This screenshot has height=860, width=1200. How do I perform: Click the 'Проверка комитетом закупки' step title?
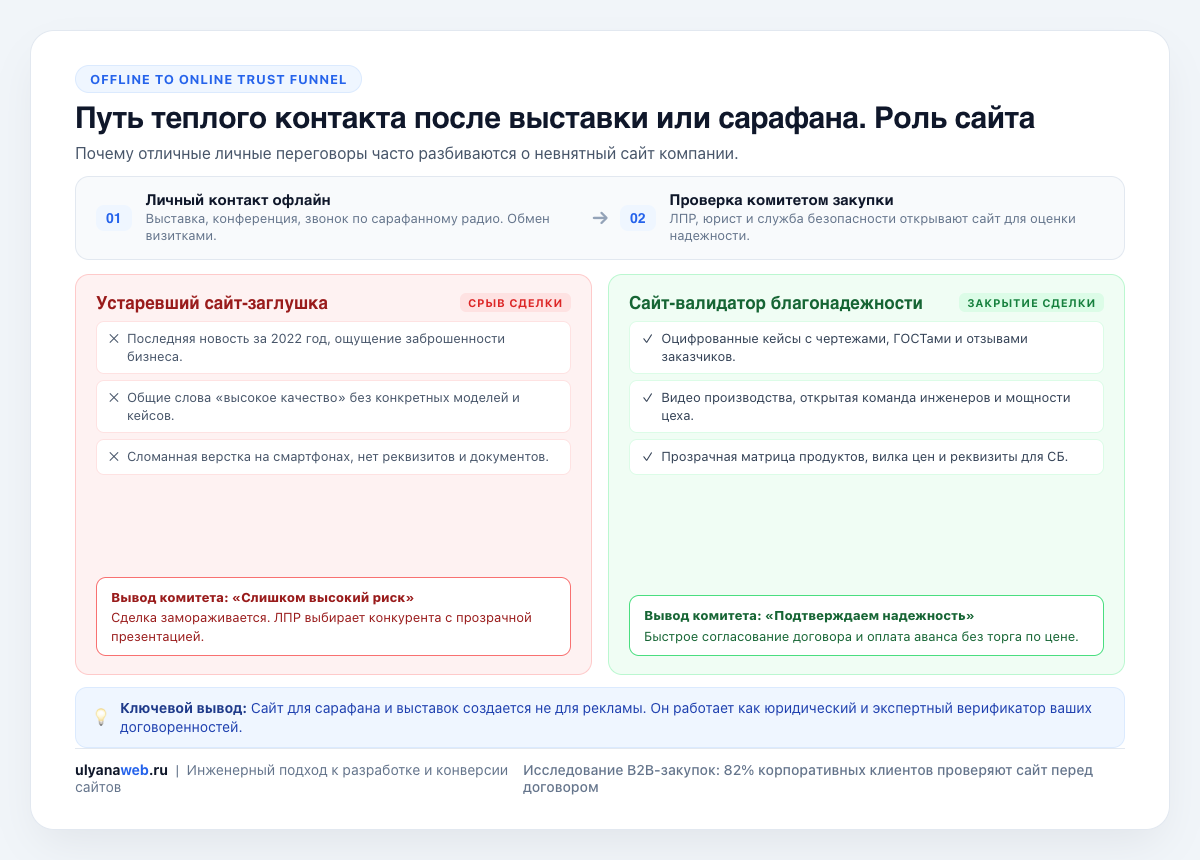point(781,200)
